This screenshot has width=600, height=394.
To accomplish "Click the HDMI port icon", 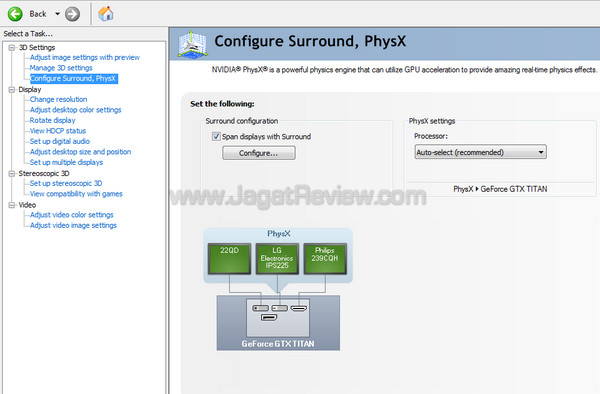I will pyautogui.click(x=299, y=308).
